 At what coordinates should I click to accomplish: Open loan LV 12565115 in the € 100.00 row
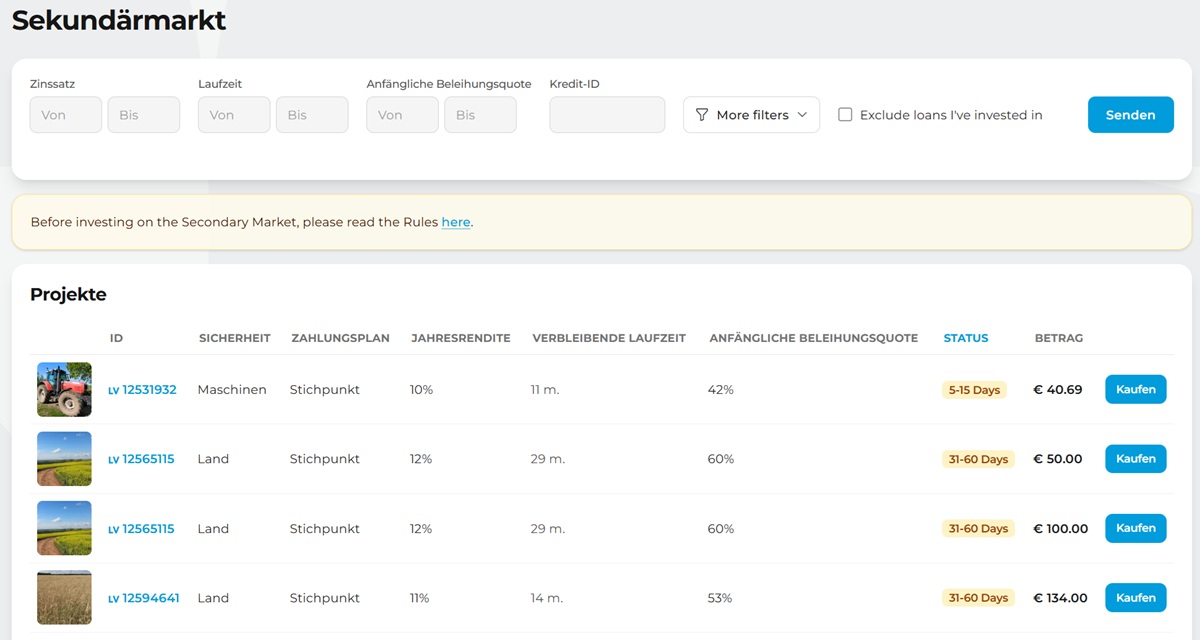point(141,528)
